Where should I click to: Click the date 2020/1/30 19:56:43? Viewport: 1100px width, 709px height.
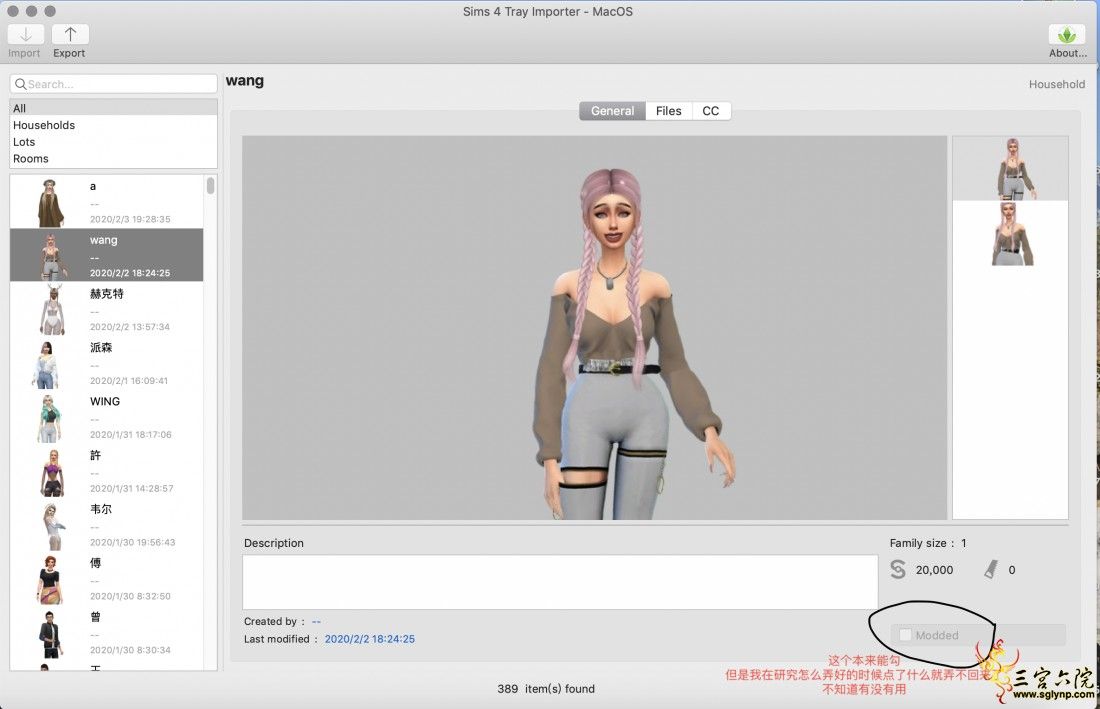pos(133,542)
